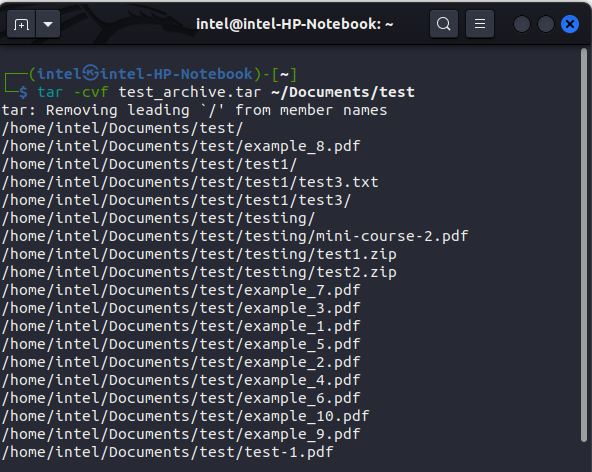Click the tar -cvf command line
The image size is (592, 472).
coord(226,92)
